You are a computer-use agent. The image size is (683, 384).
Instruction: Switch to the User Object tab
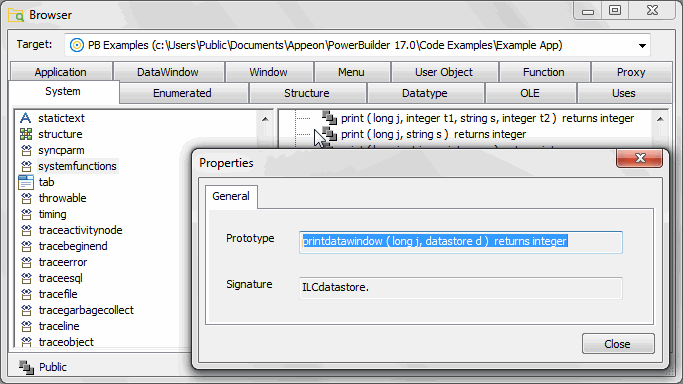[x=444, y=72]
